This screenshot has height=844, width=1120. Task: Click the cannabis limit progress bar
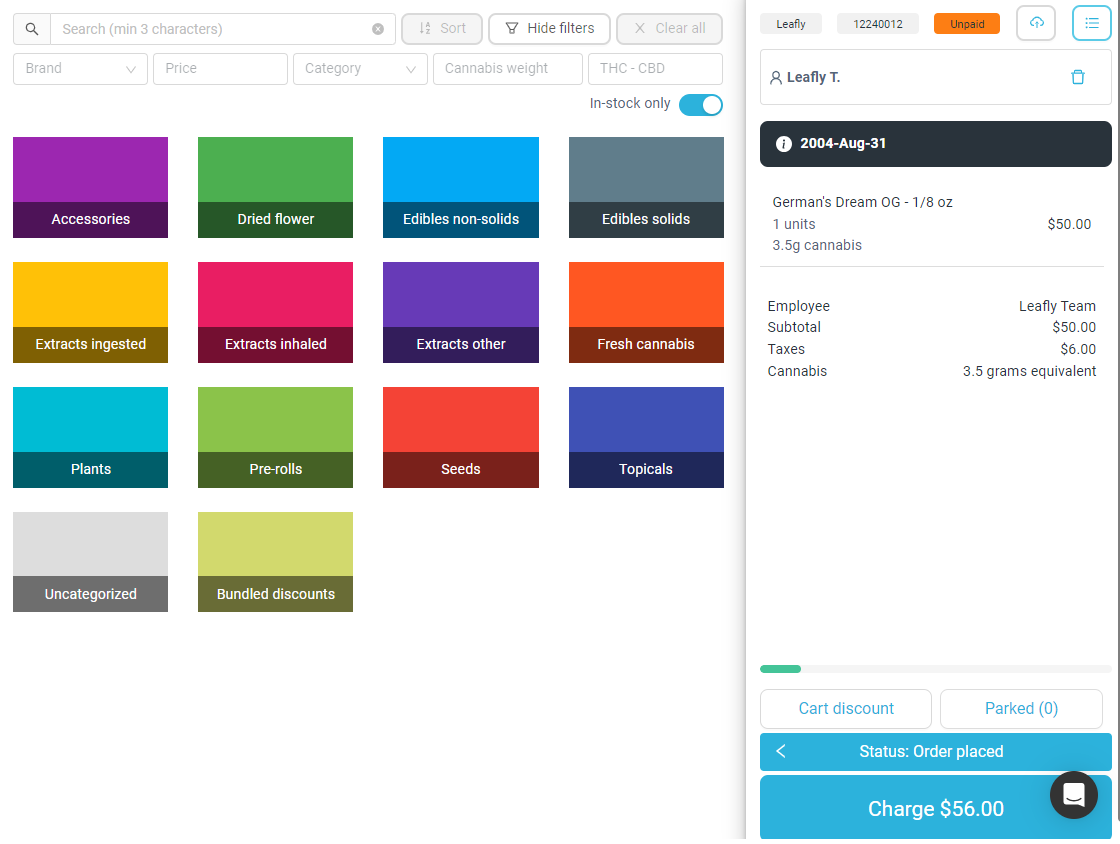936,669
